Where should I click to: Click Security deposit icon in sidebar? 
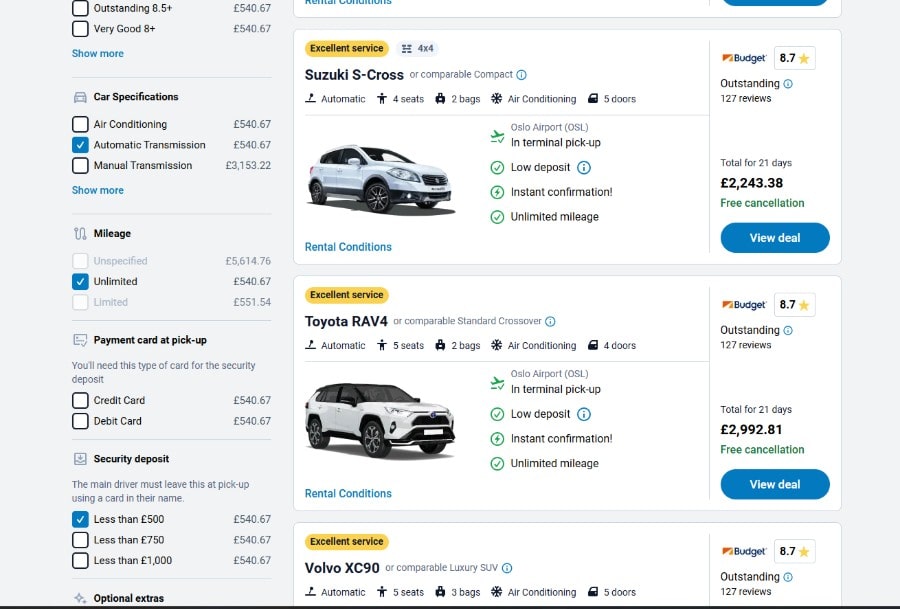coord(80,459)
